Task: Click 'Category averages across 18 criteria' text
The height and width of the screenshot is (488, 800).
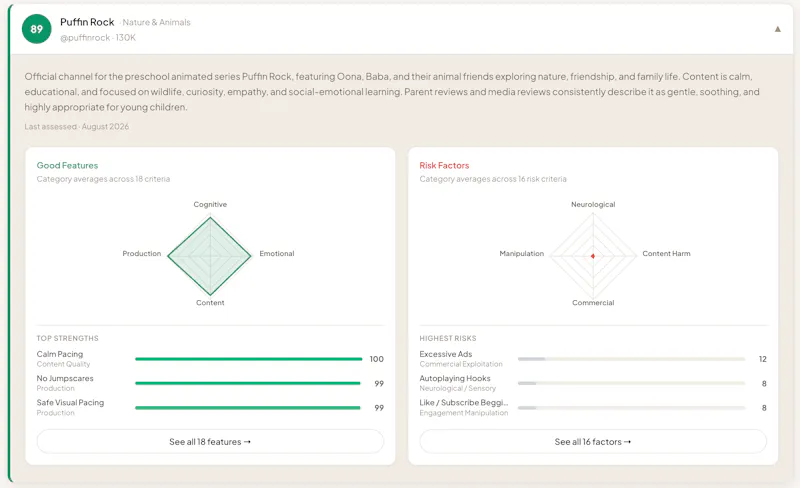Action: 103,179
